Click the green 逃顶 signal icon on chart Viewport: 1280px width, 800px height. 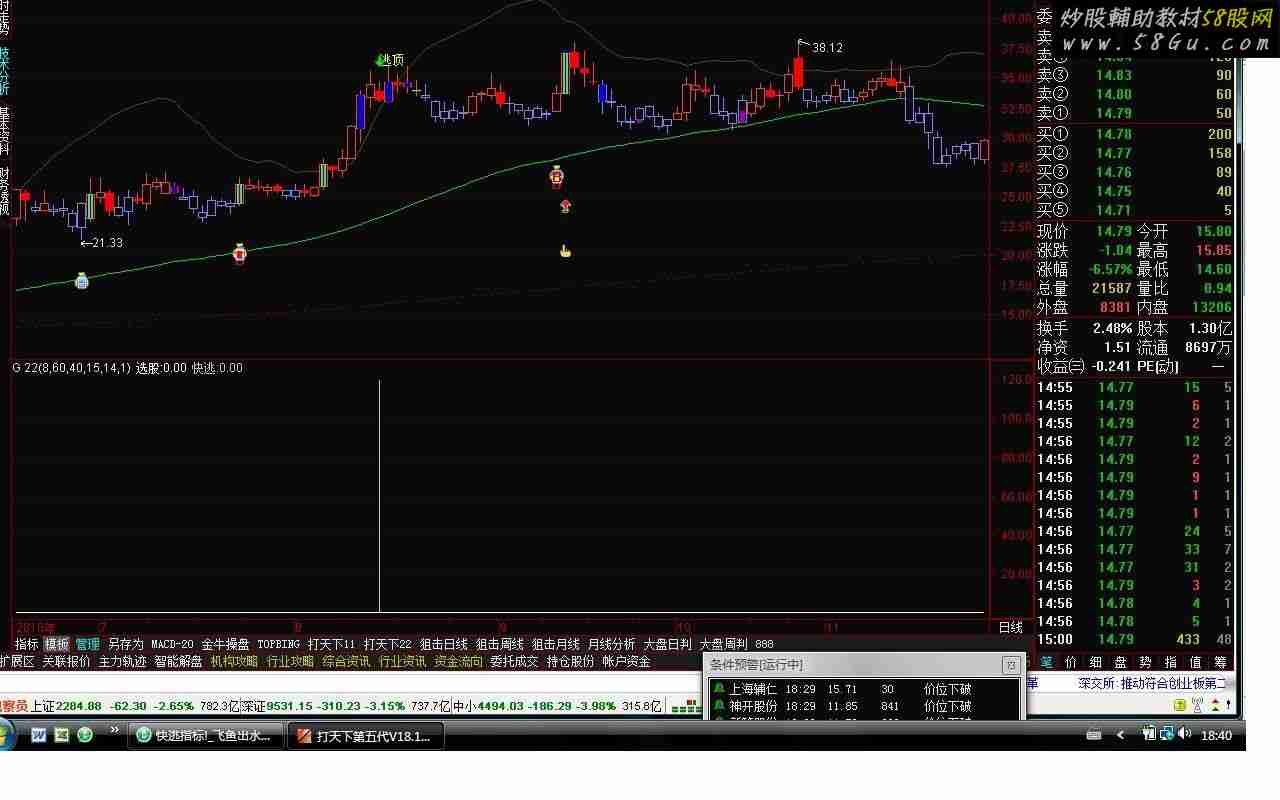[381, 60]
